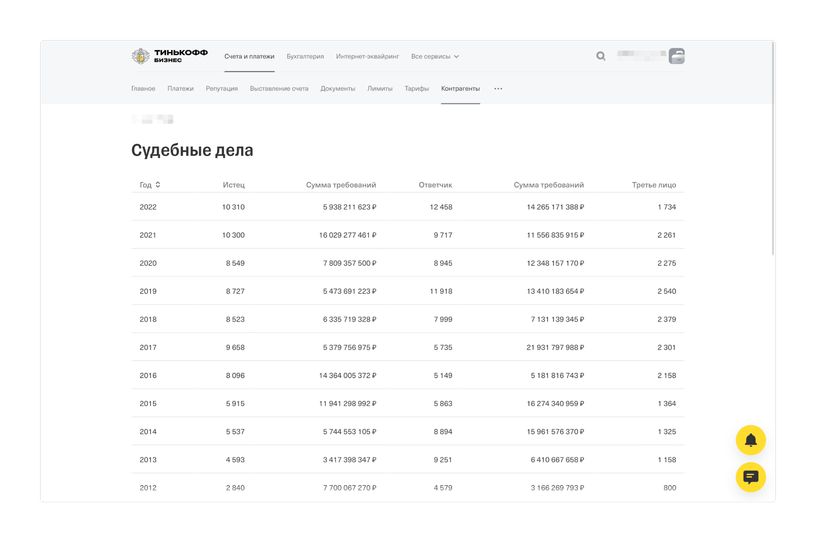Click the Судебные дела heading
The width and height of the screenshot is (816, 543).
click(192, 150)
